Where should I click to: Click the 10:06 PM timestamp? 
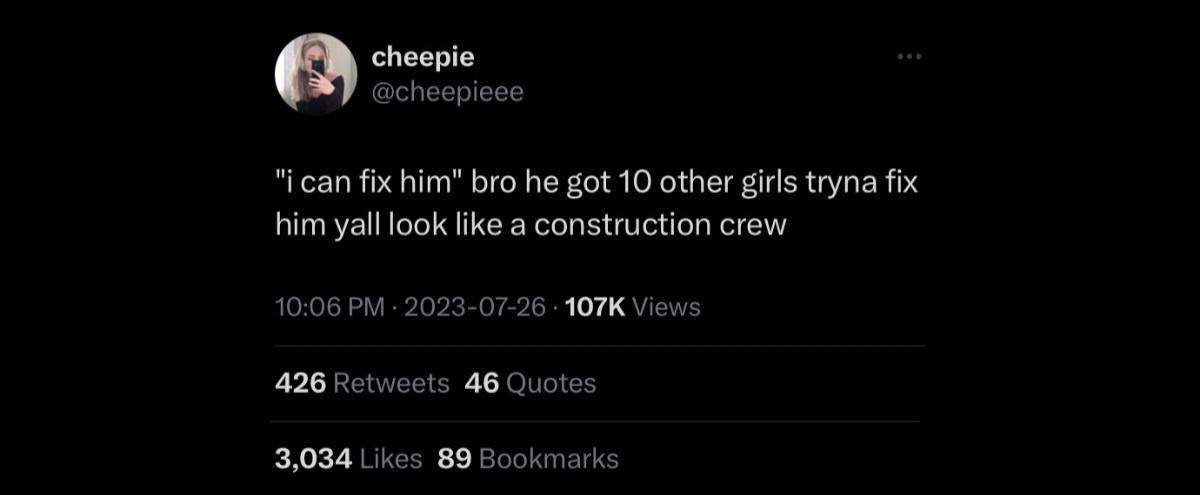(329, 307)
